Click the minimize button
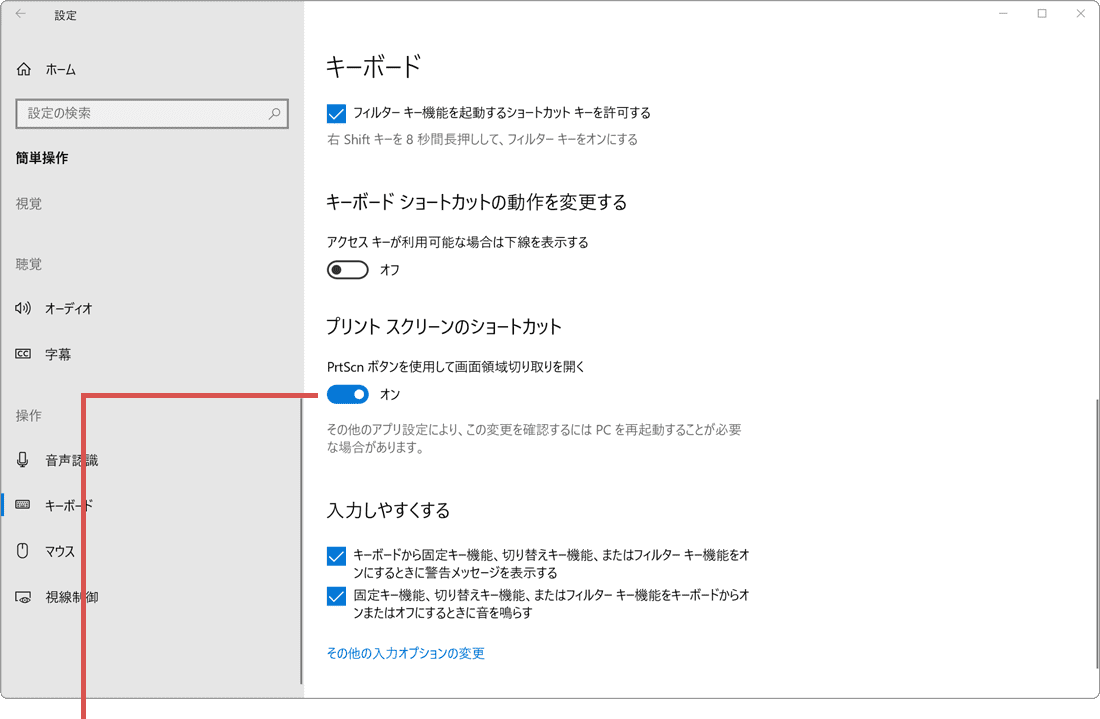Screen dimensions: 1100x719 point(1001,13)
